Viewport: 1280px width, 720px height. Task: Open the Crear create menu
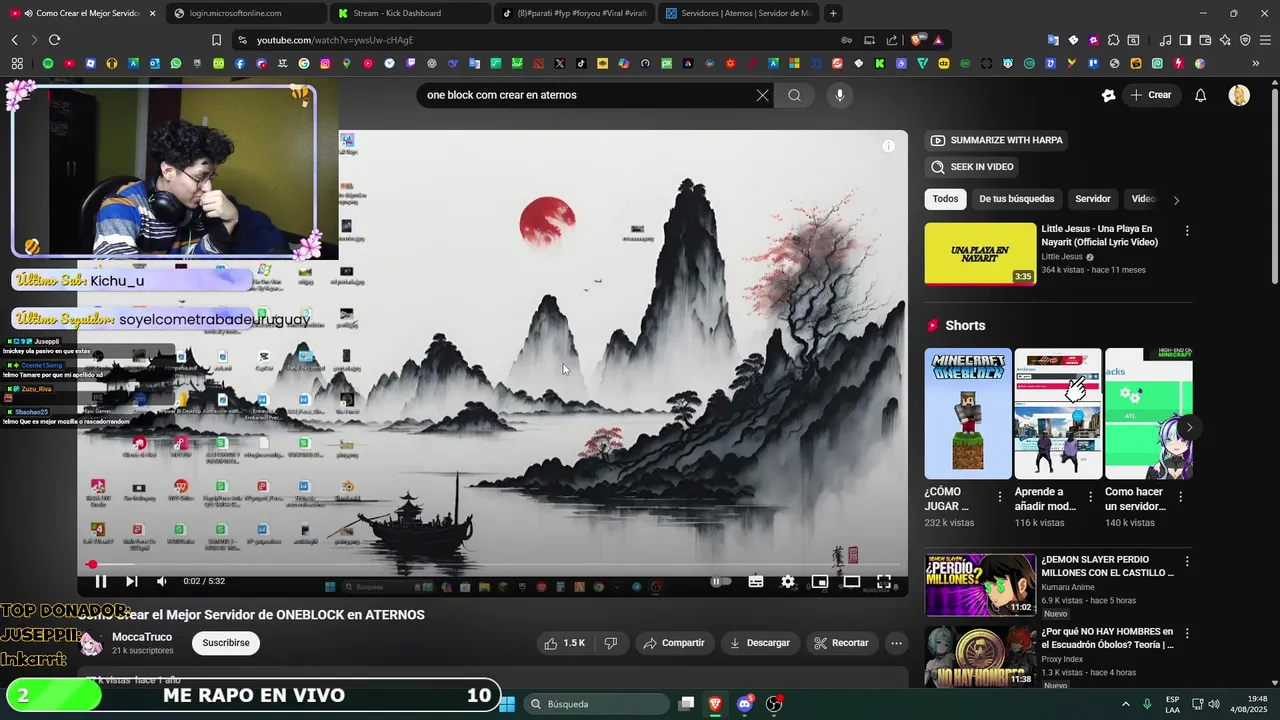tap(1151, 95)
